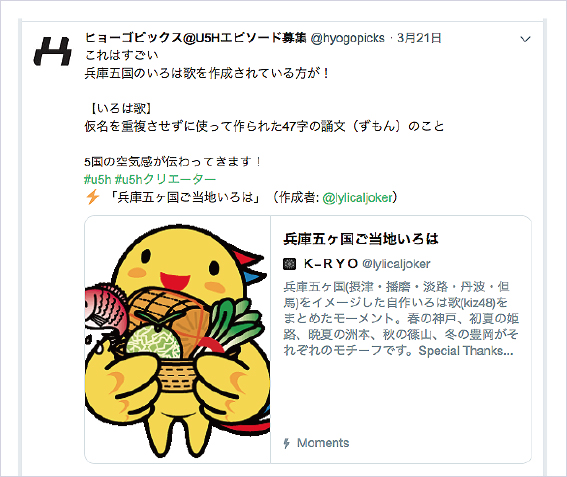Open the card title 兵庫五ヶ国ご当地いろは

[361, 239]
